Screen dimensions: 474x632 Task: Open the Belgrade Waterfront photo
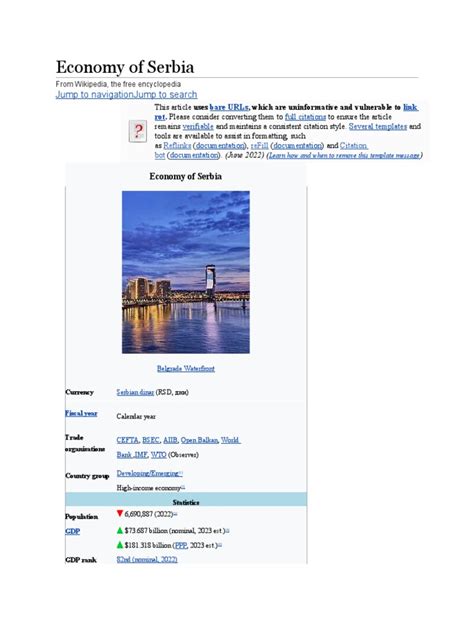coord(186,272)
